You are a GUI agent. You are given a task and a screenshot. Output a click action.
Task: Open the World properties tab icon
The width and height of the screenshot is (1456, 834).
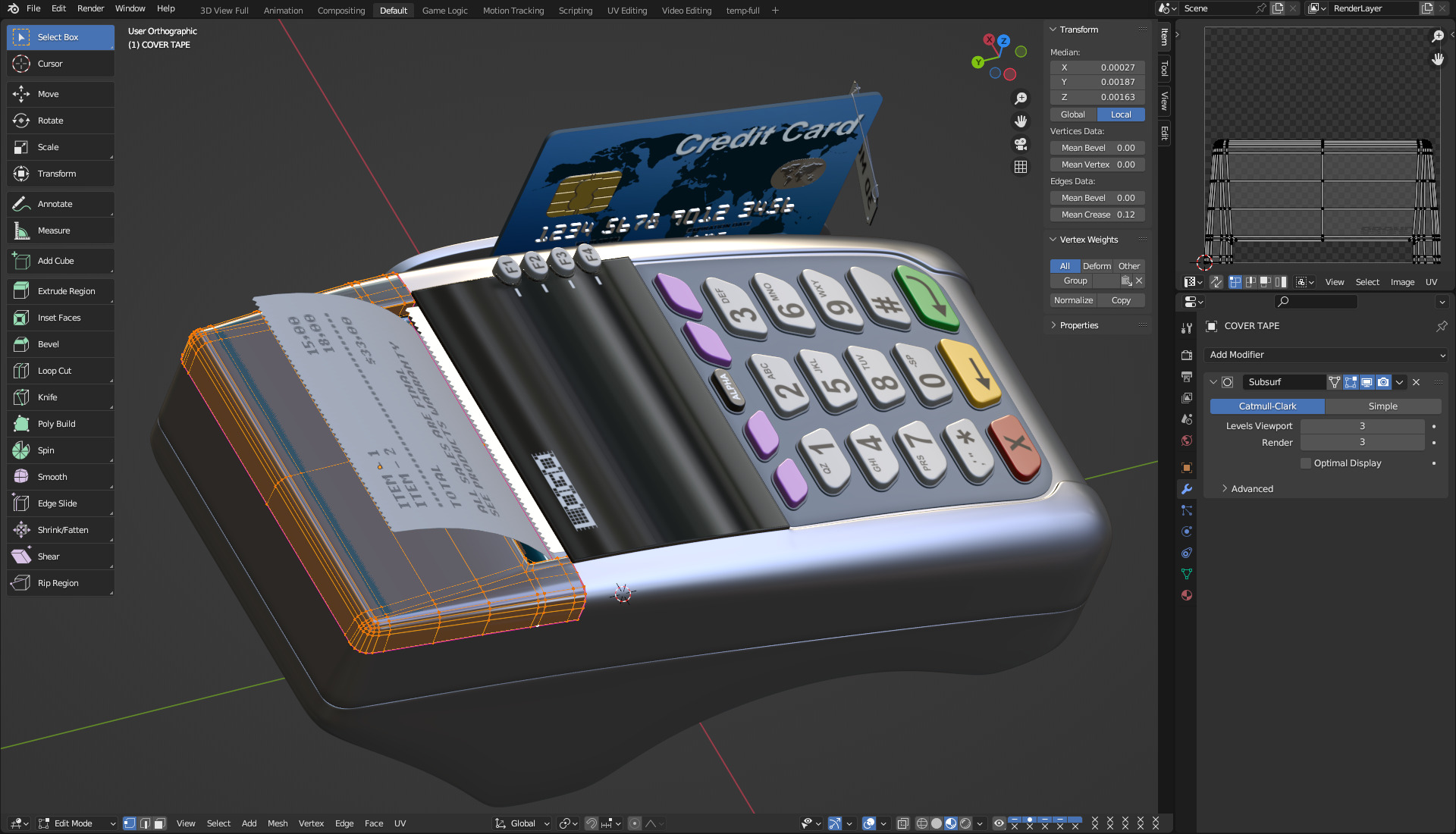tap(1187, 441)
